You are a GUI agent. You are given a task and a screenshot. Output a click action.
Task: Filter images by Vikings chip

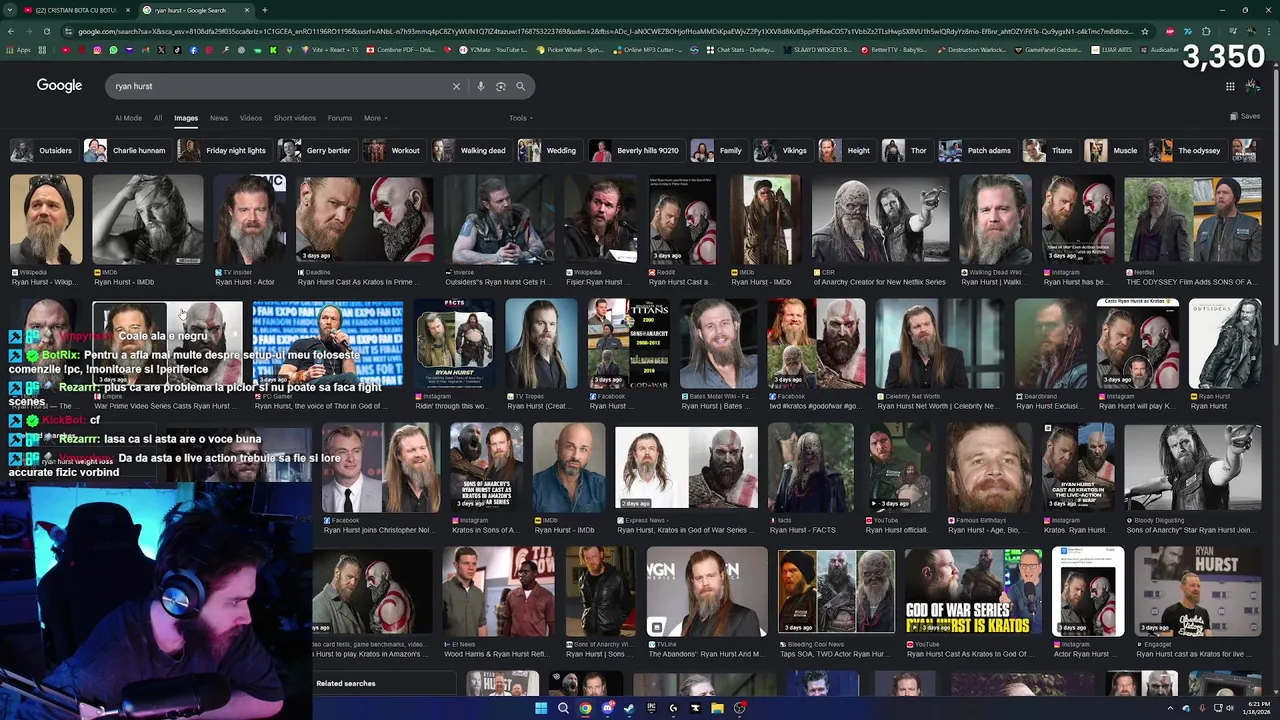(782, 150)
